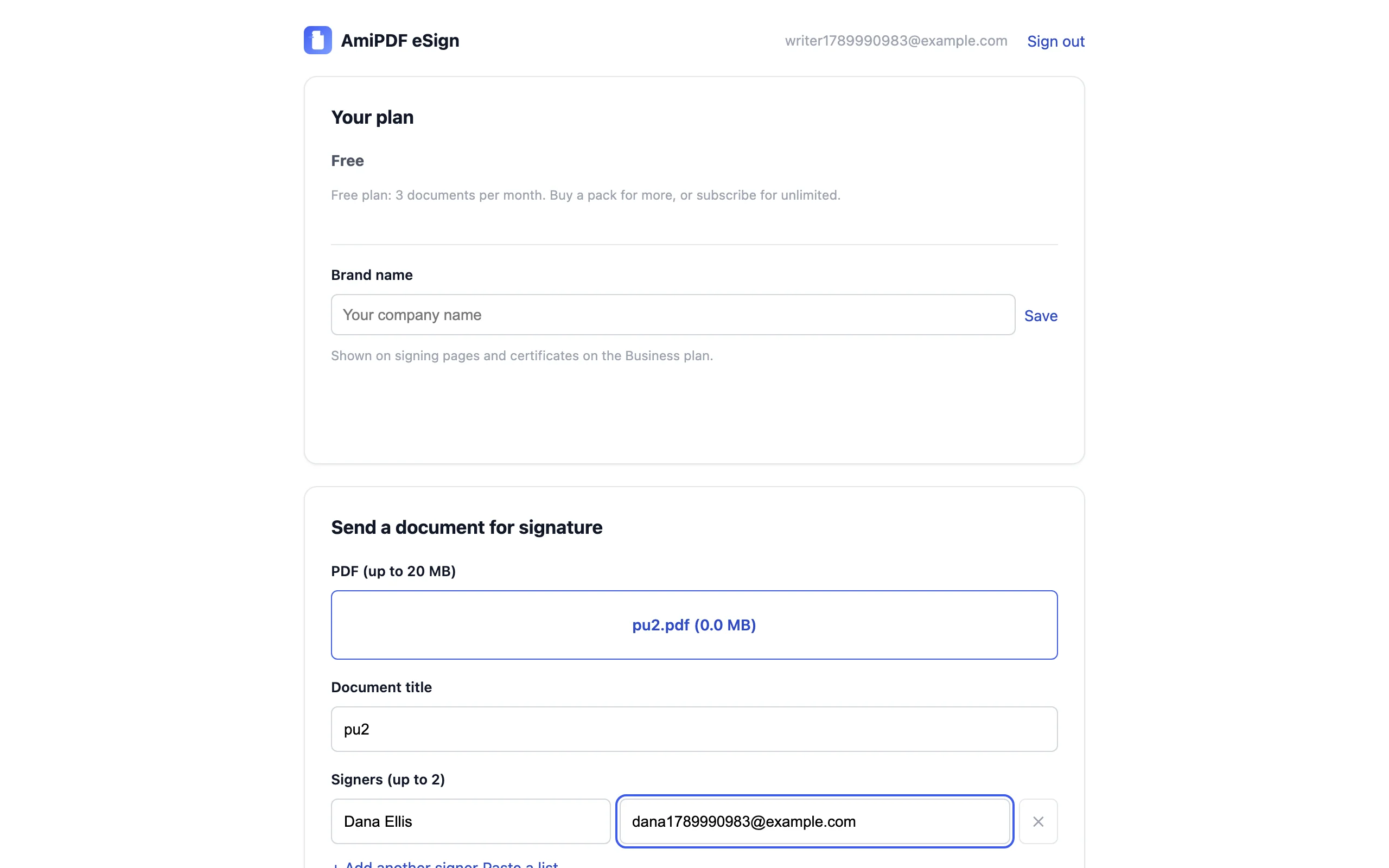Click the writer1789990983 account email
The height and width of the screenshot is (868, 1389).
(895, 41)
